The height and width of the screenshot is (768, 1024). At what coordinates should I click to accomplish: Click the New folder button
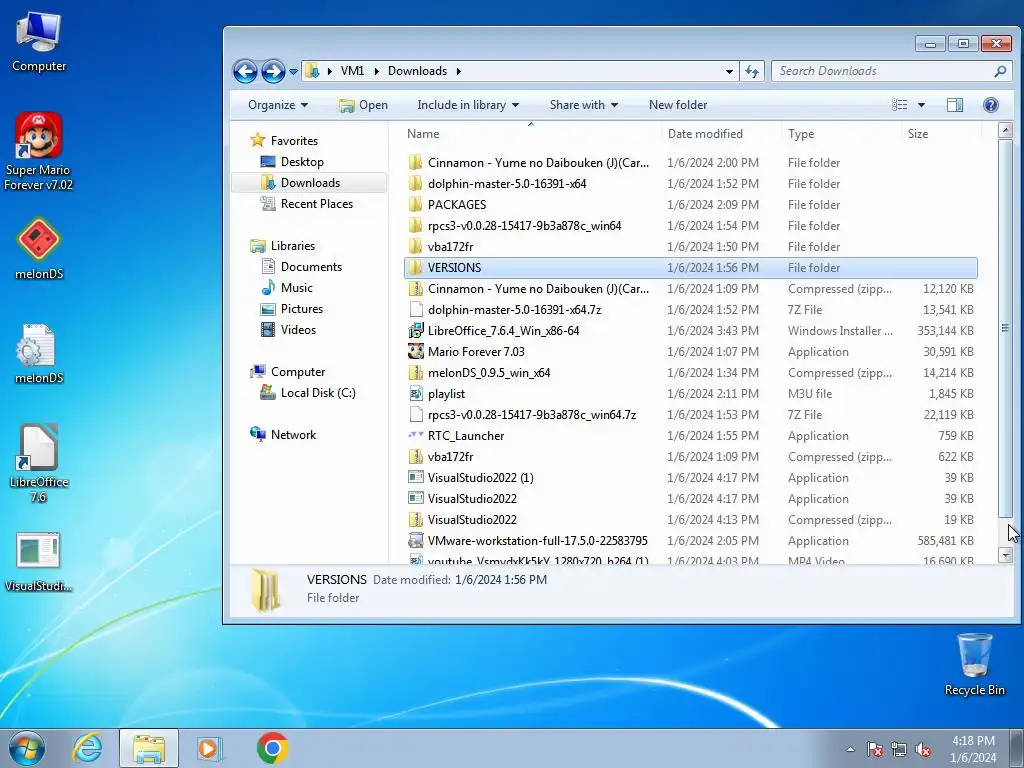click(x=678, y=104)
